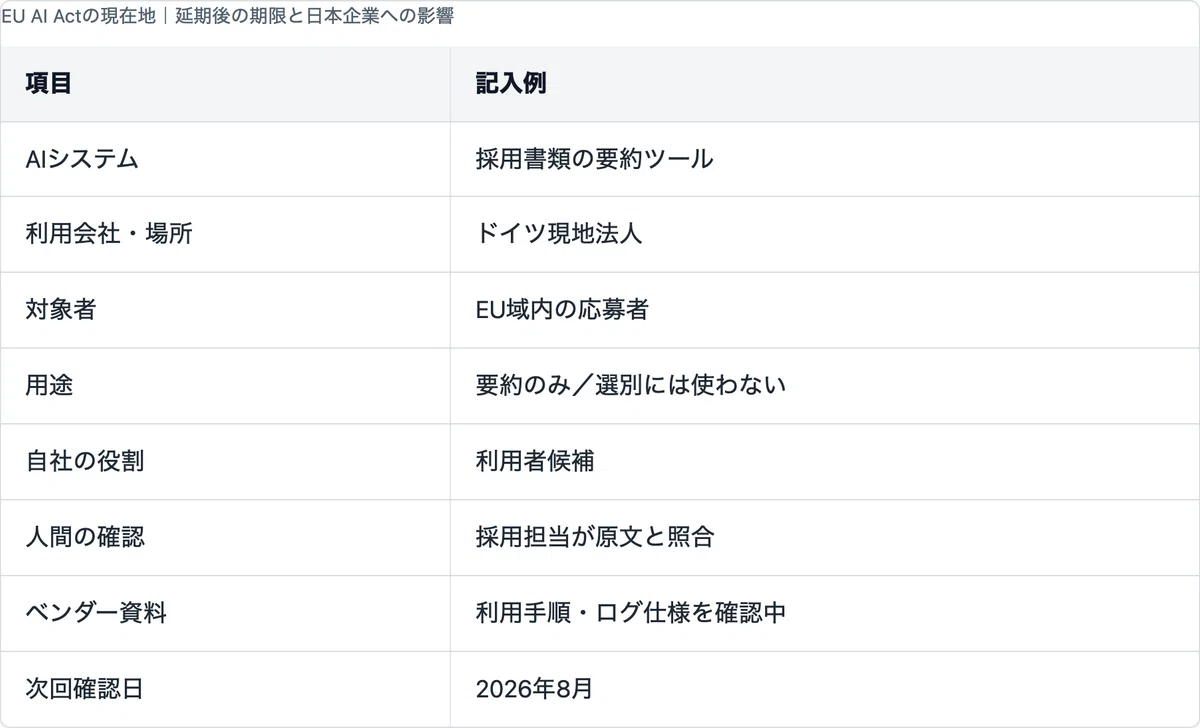
Task: Click the cell 'EU域内の応募者'
Action: coord(562,310)
